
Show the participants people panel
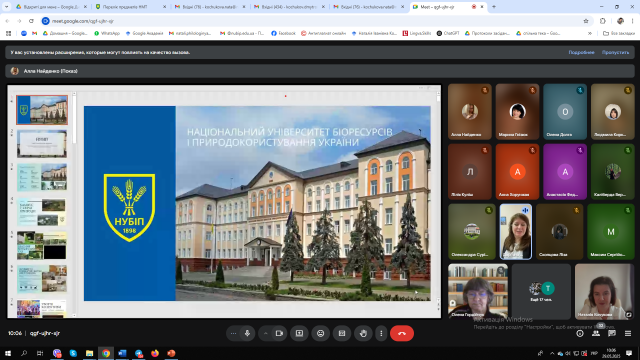(596, 333)
